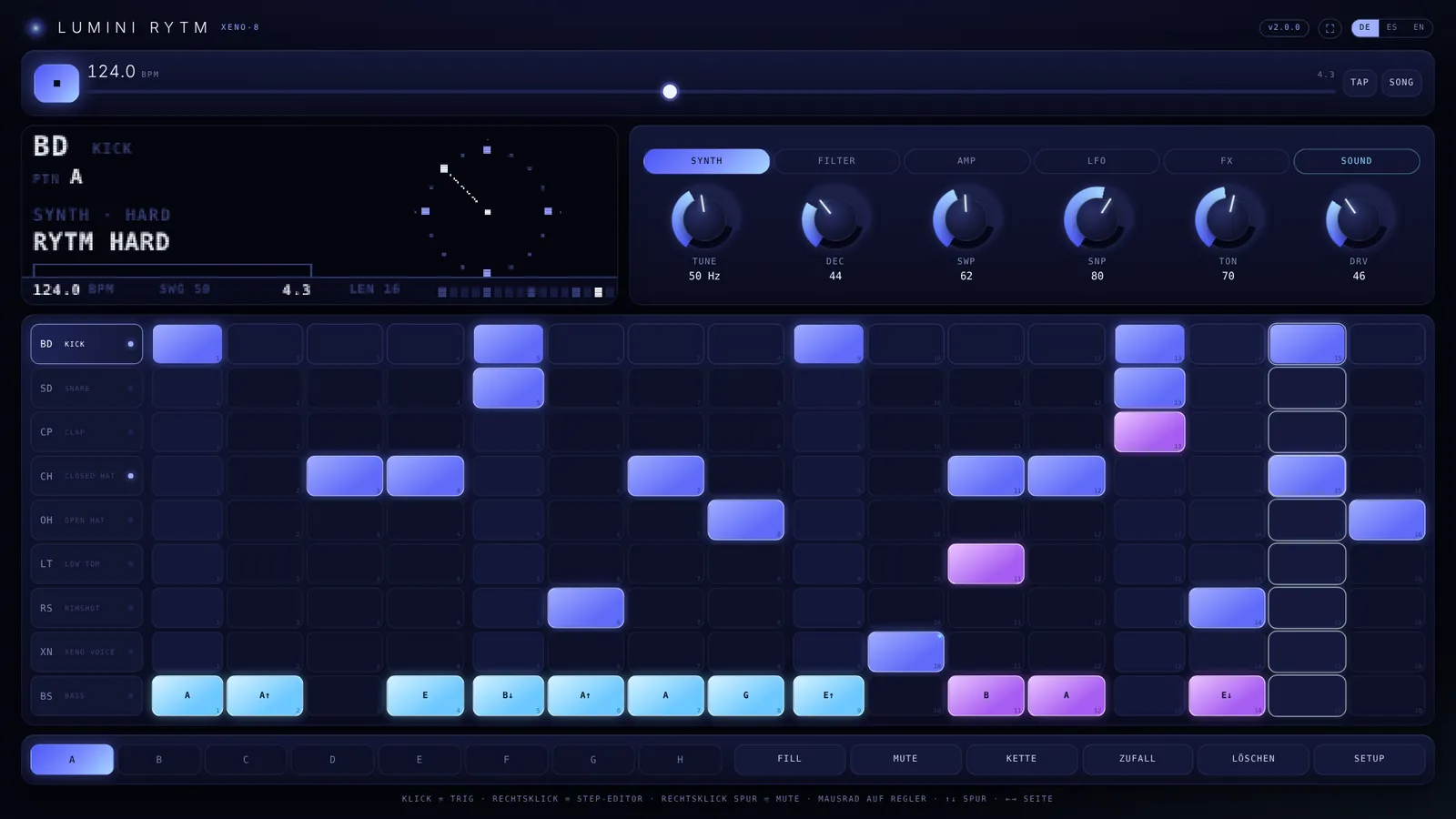Switch language to ES
This screenshot has width=1456, height=819.
(x=1391, y=28)
